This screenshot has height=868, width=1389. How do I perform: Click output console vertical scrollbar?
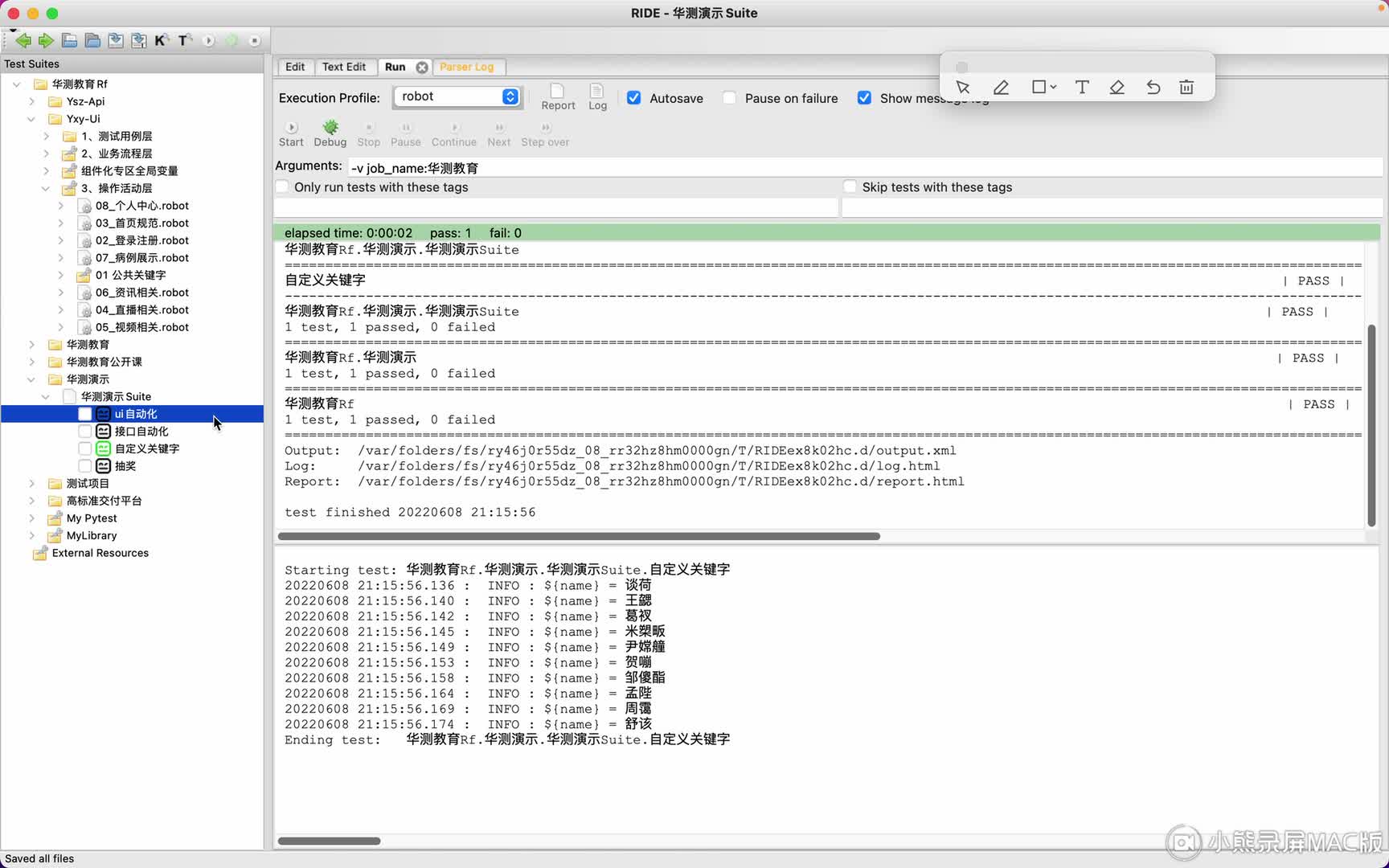coord(1372,425)
